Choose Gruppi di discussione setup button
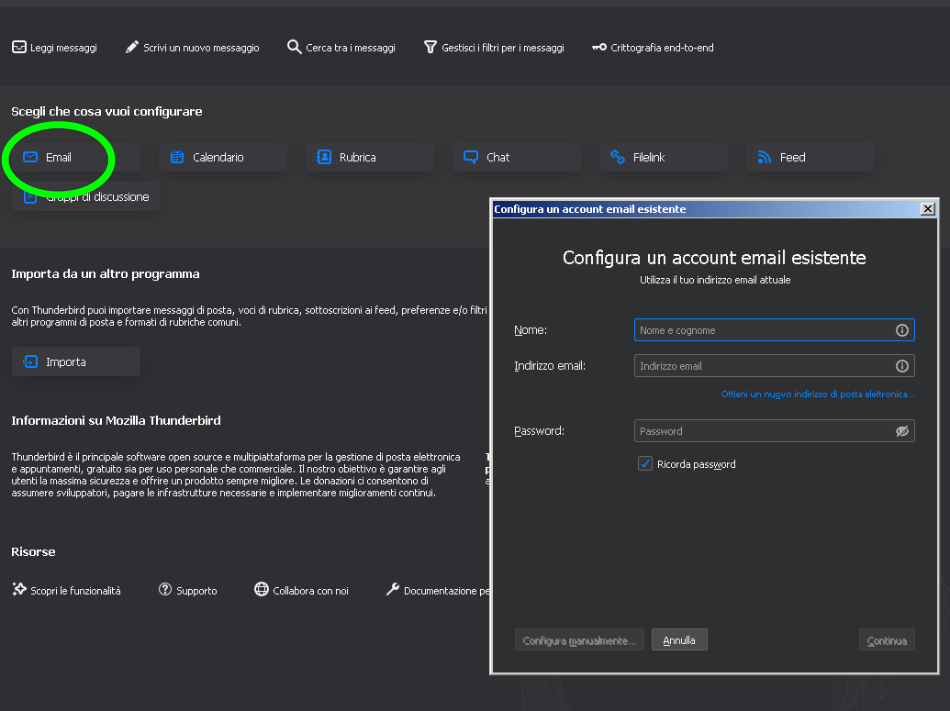 tap(86, 197)
